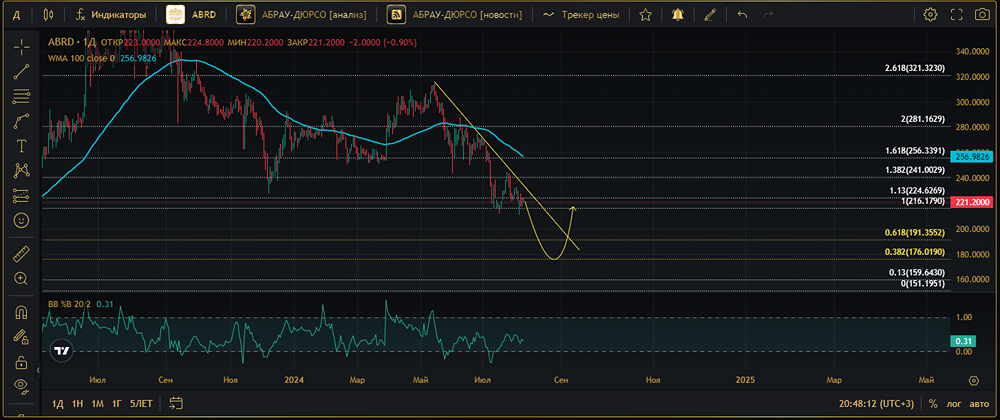Screen dimensions: 1000x420
Task: Toggle lock all drawings
Action: tap(20, 361)
